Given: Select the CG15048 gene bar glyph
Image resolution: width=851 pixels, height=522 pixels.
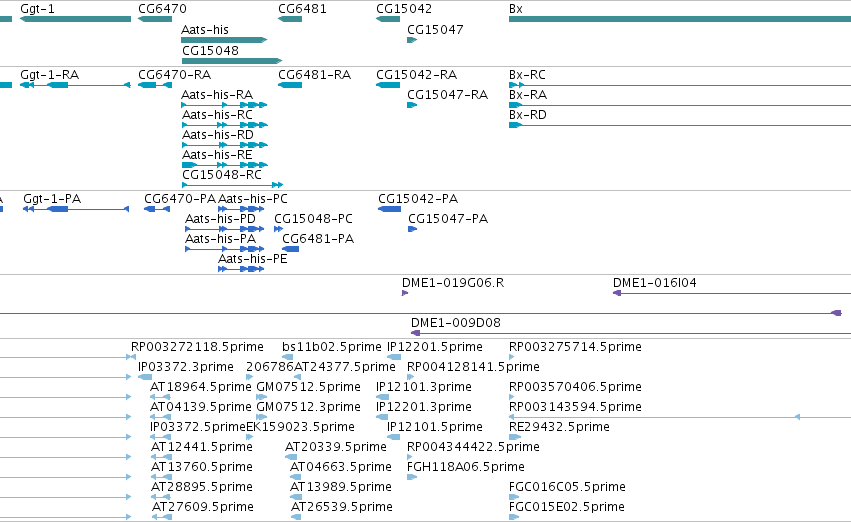Looking at the screenshot, I should 232,61.
